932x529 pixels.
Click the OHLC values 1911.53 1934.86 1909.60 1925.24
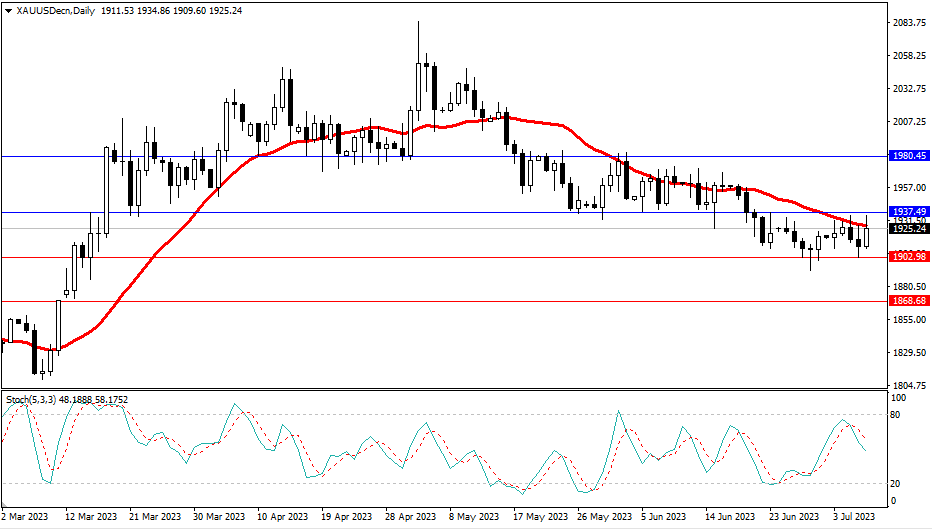[172, 11]
